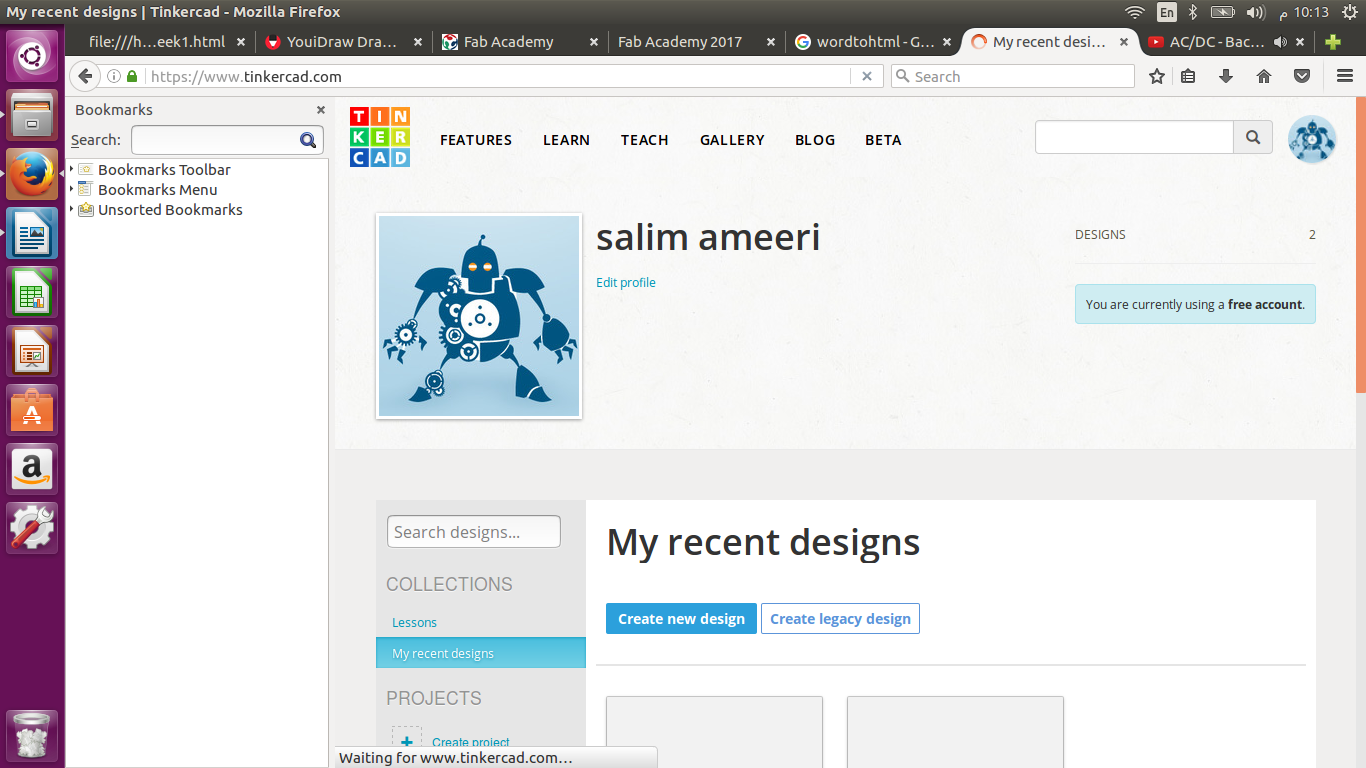Open the FEATURES menu item
1366x768 pixels.
point(476,140)
